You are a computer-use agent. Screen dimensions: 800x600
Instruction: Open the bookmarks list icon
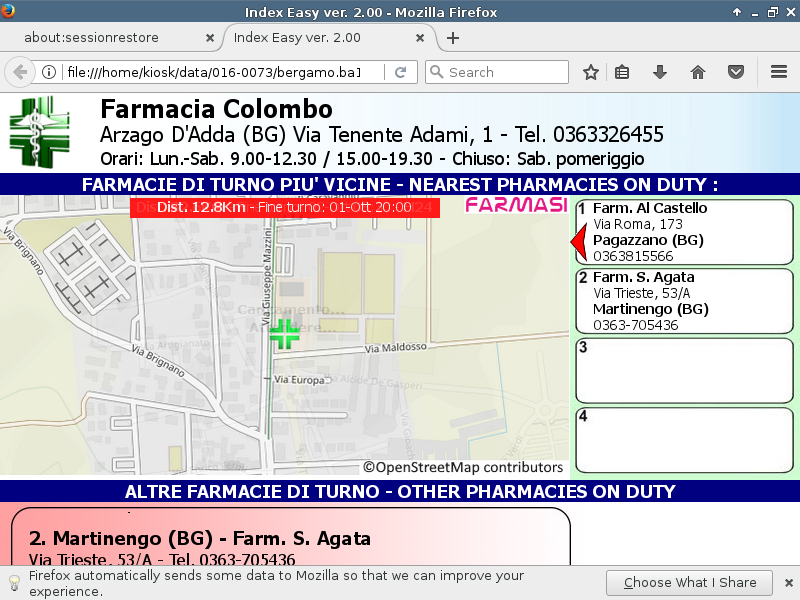tap(622, 72)
